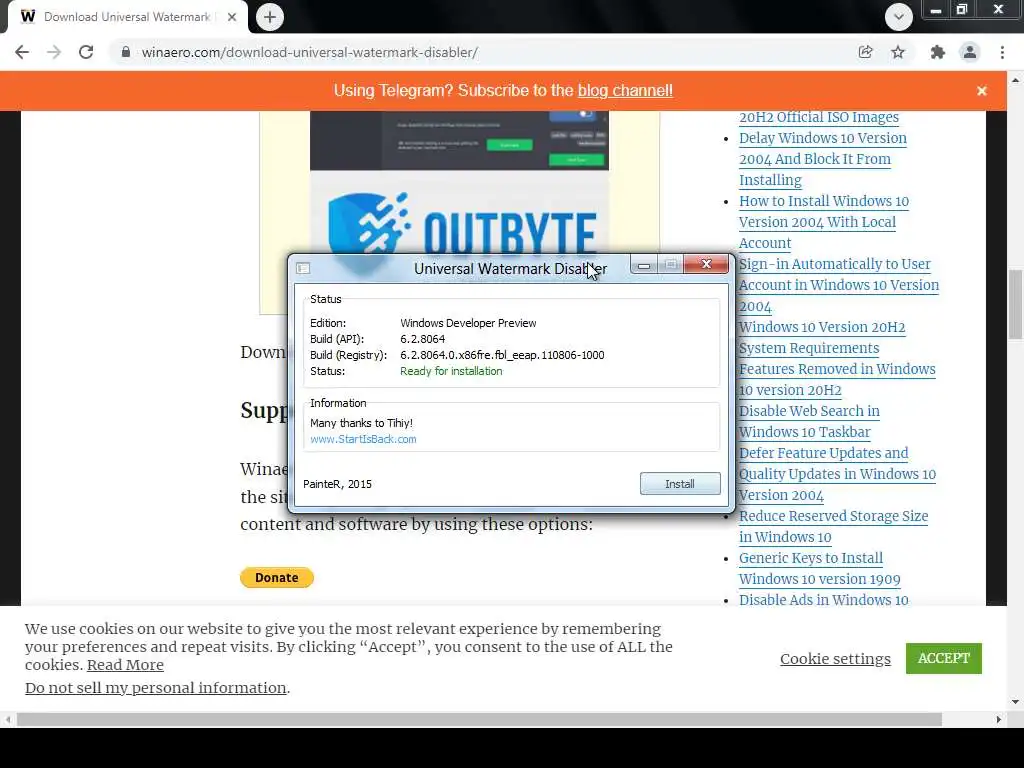Click the vertical scrollbar up arrow
The width and height of the screenshot is (1024, 768).
click(1015, 80)
